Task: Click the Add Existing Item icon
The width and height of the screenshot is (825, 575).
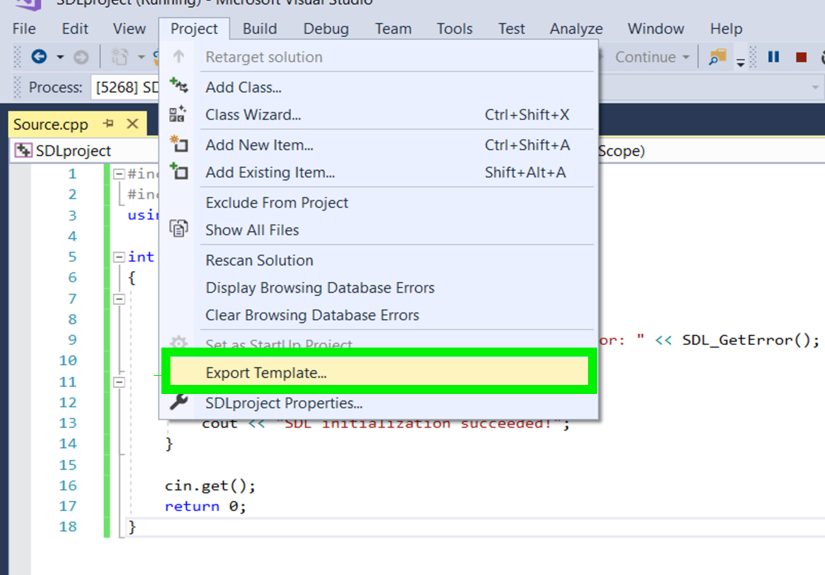Action: pos(178,171)
